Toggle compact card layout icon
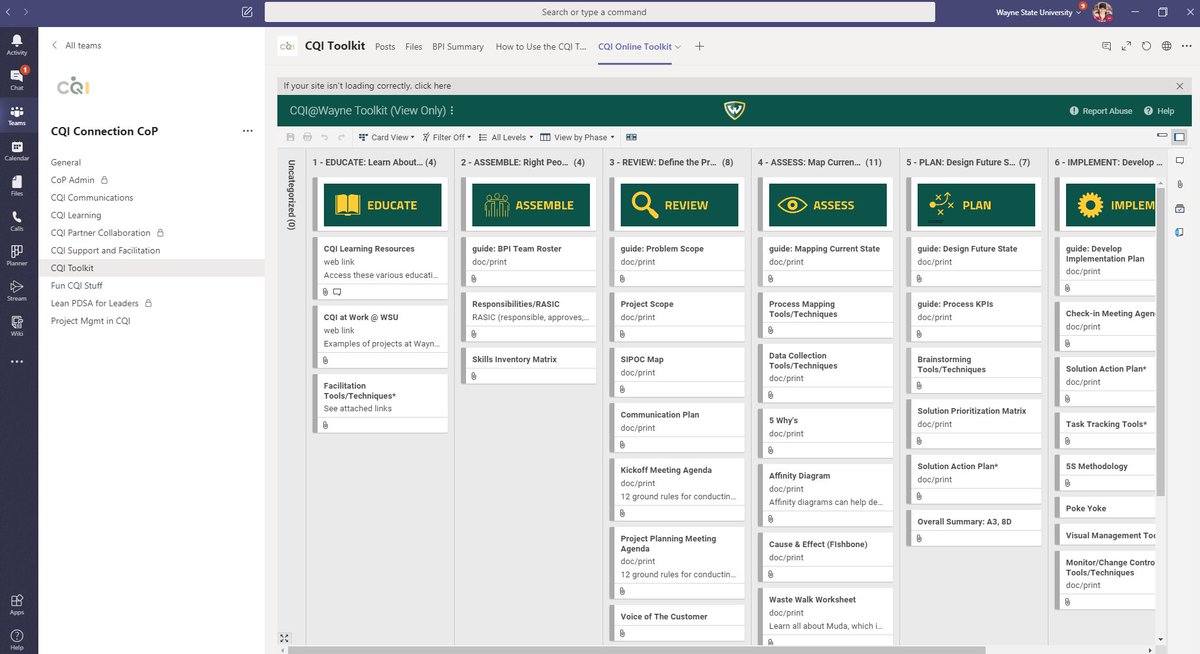The image size is (1200, 654). tap(1162, 136)
